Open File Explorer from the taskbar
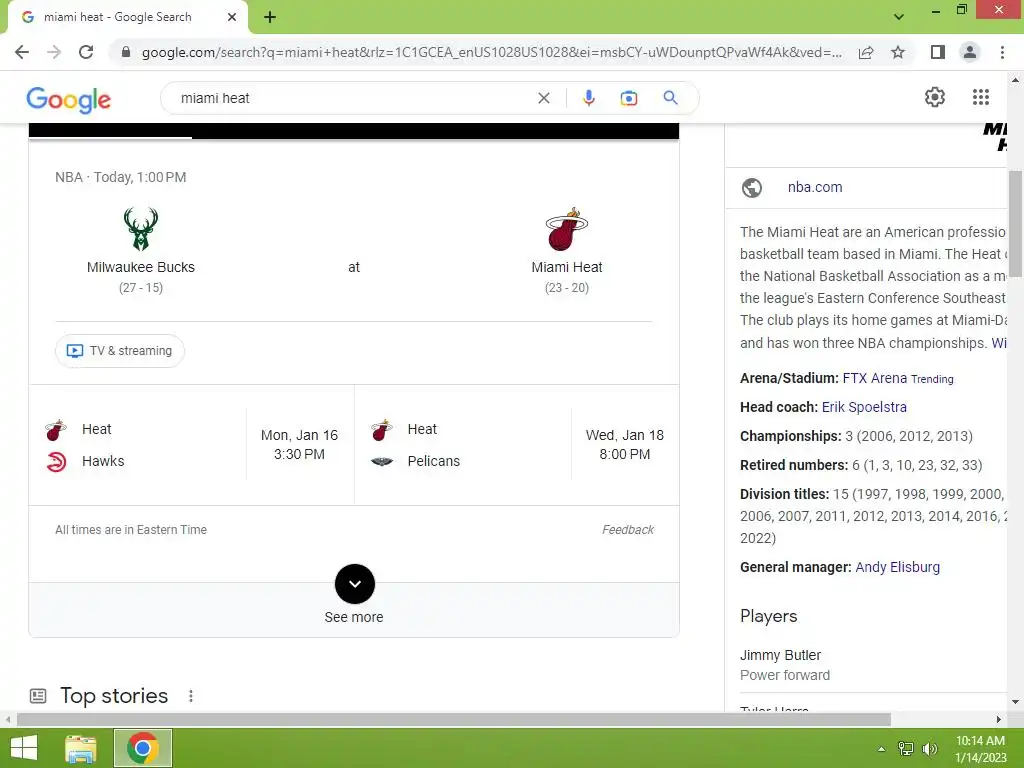This screenshot has height=768, width=1024. [x=80, y=748]
